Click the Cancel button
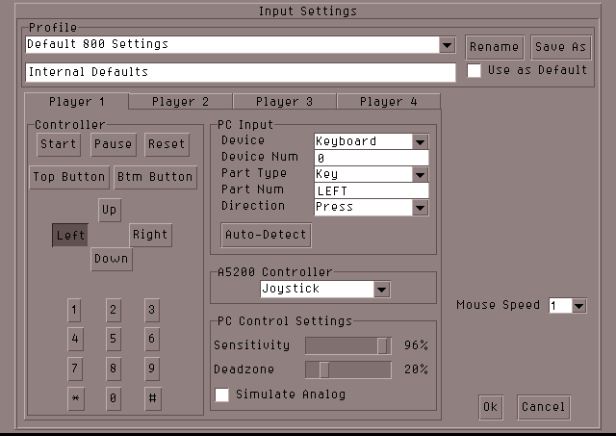This screenshot has width=616, height=436. click(544, 407)
